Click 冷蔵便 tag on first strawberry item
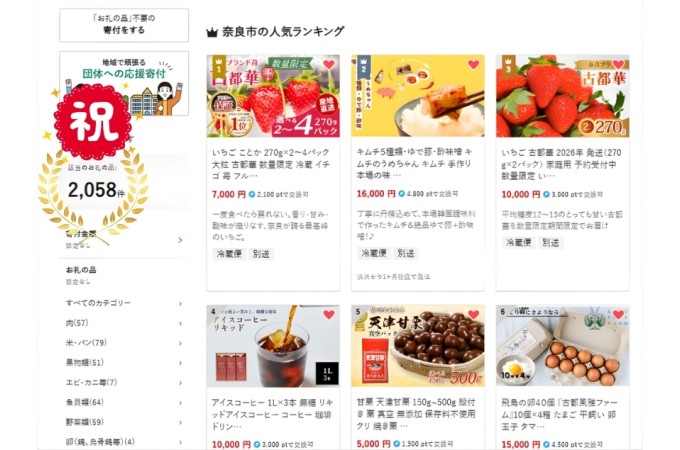The image size is (680, 450). [x=229, y=254]
